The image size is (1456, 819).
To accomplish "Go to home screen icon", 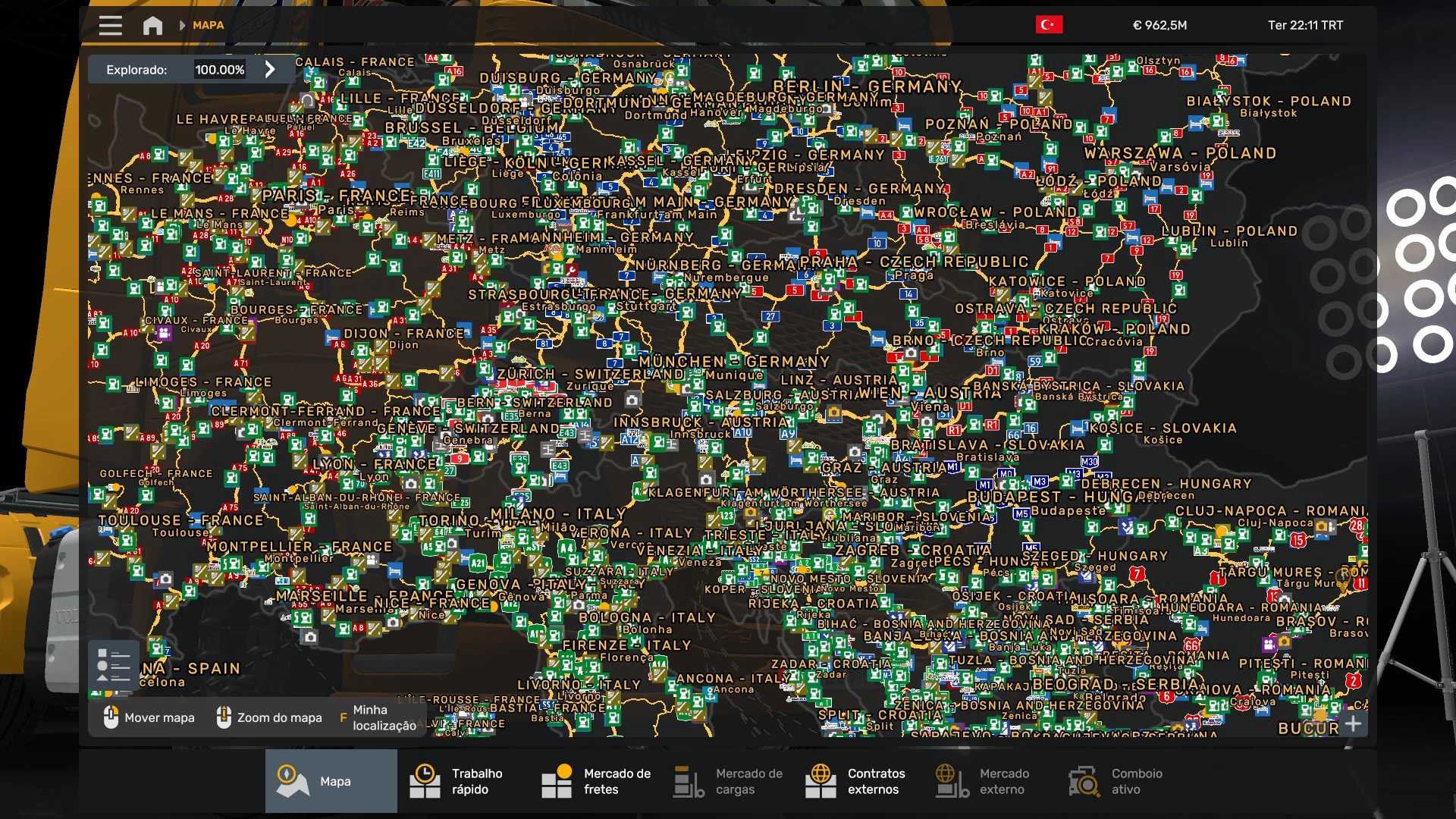I will tap(152, 25).
